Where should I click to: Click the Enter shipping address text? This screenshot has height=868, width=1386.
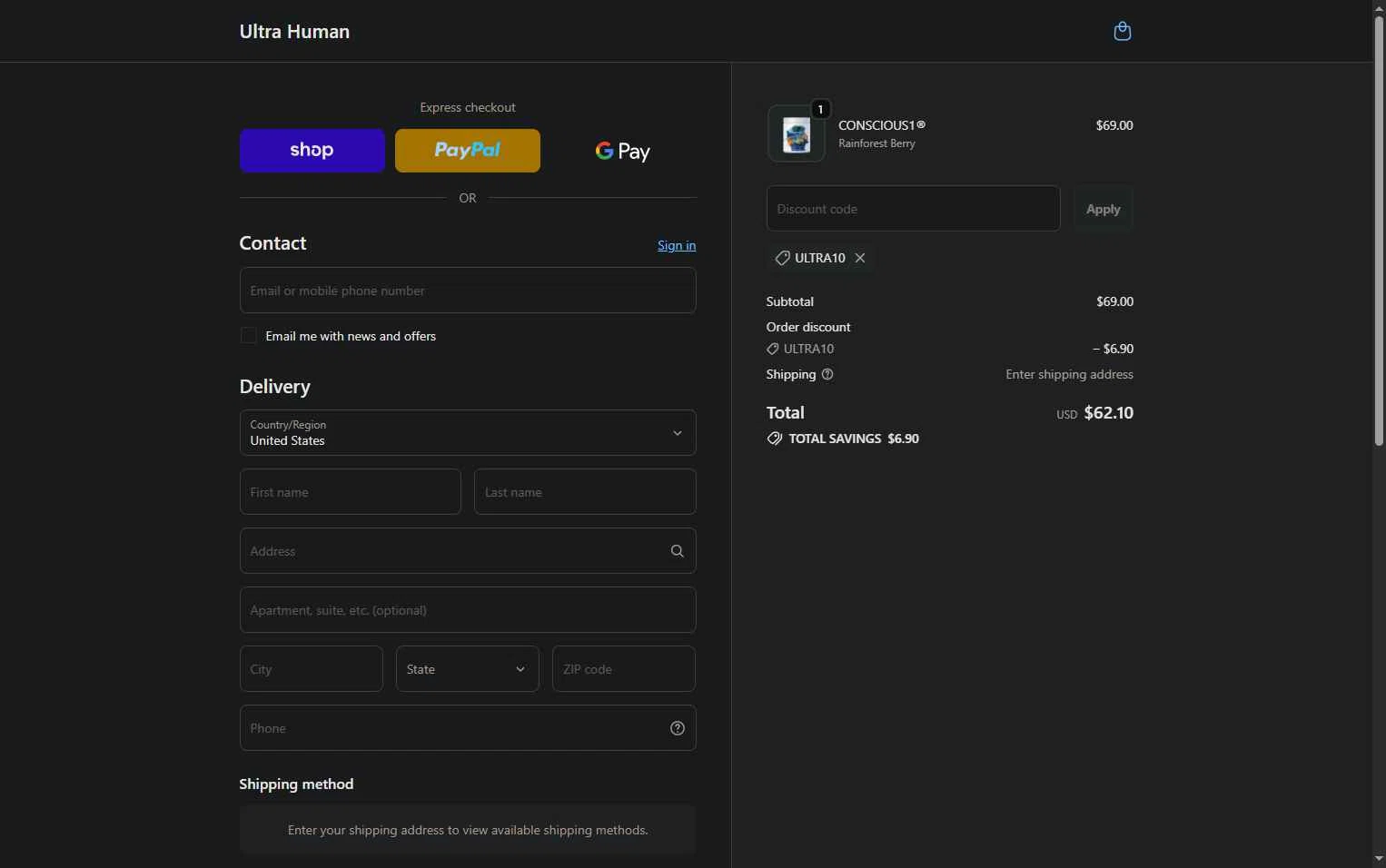(x=1069, y=374)
